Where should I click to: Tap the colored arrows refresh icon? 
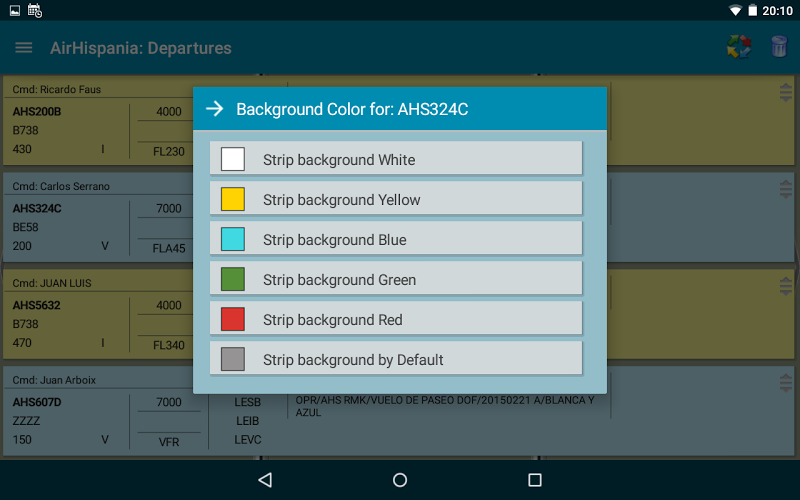(739, 46)
